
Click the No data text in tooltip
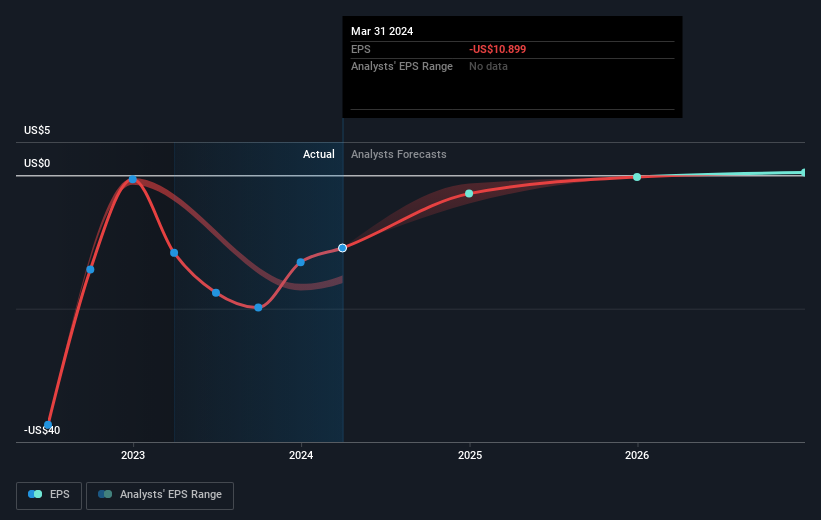point(488,67)
